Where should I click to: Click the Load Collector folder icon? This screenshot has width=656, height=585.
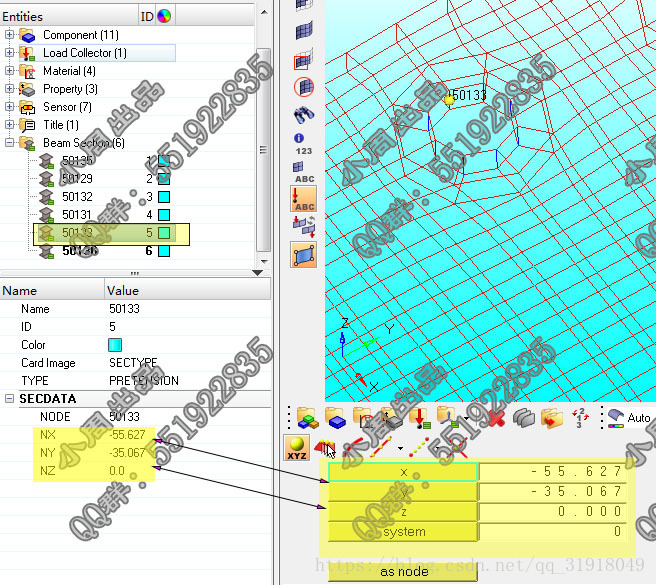pyautogui.click(x=28, y=53)
